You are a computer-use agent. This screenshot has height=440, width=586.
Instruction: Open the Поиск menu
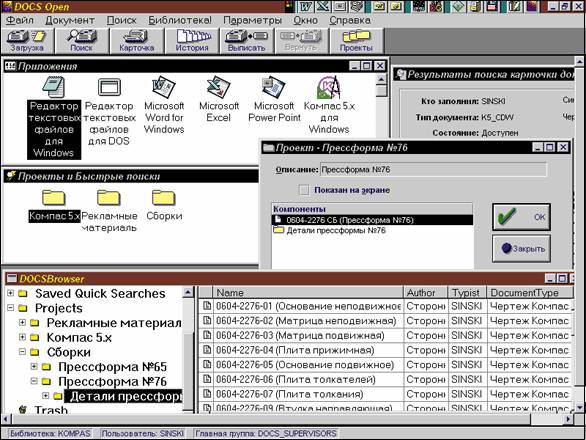[x=121, y=20]
